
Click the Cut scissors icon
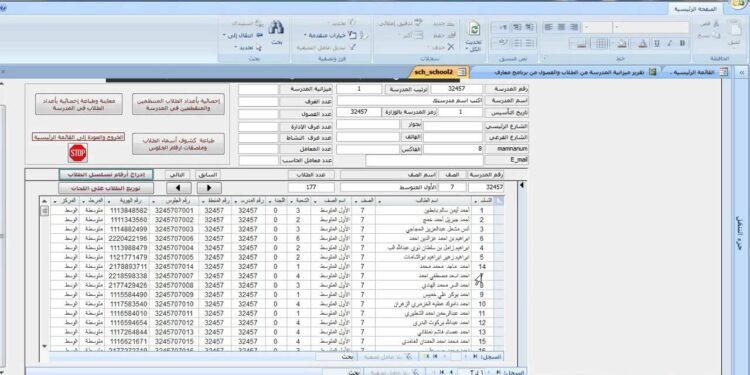pos(716,24)
